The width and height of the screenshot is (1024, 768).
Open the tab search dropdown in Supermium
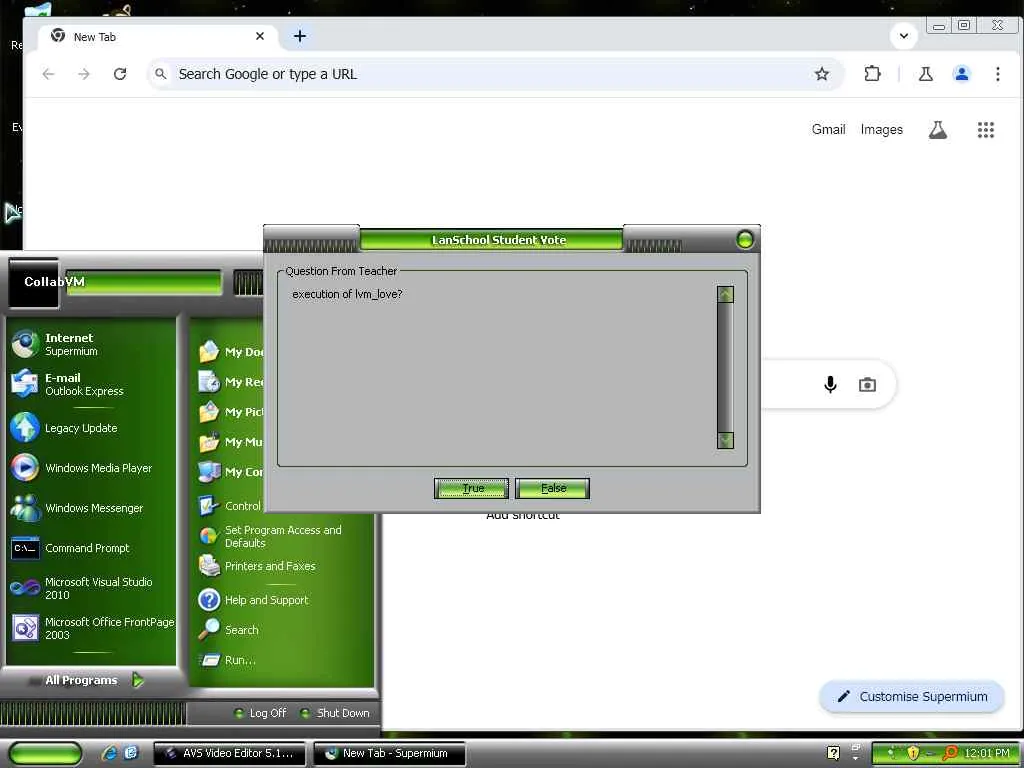904,36
